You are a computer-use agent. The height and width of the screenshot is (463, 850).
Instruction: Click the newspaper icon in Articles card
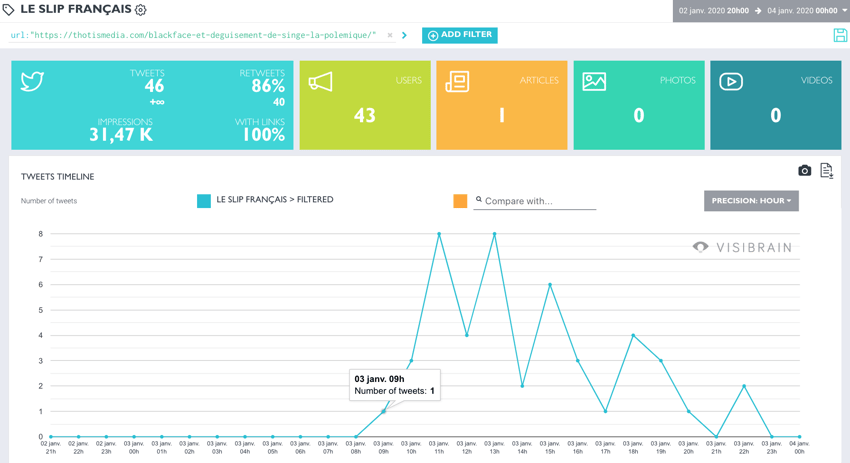[457, 81]
